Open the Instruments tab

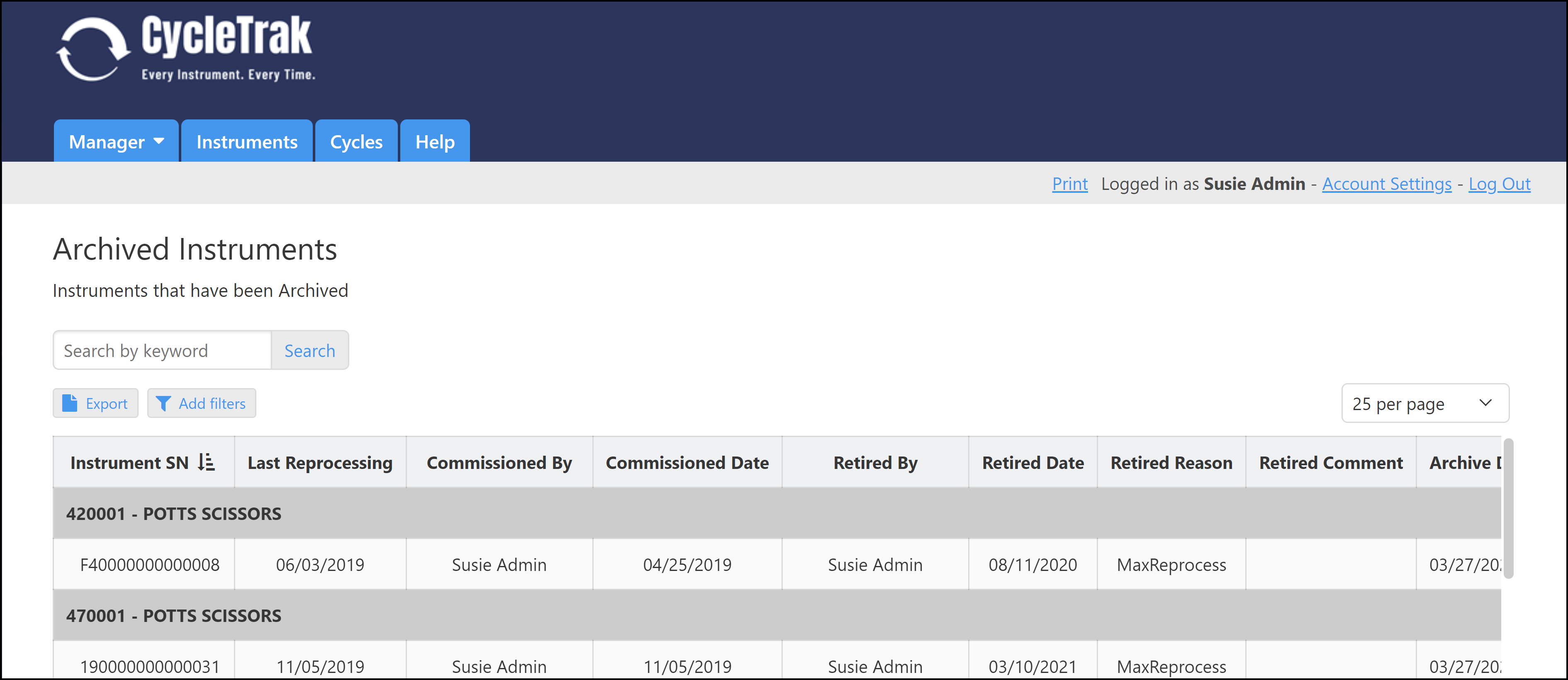(x=246, y=142)
